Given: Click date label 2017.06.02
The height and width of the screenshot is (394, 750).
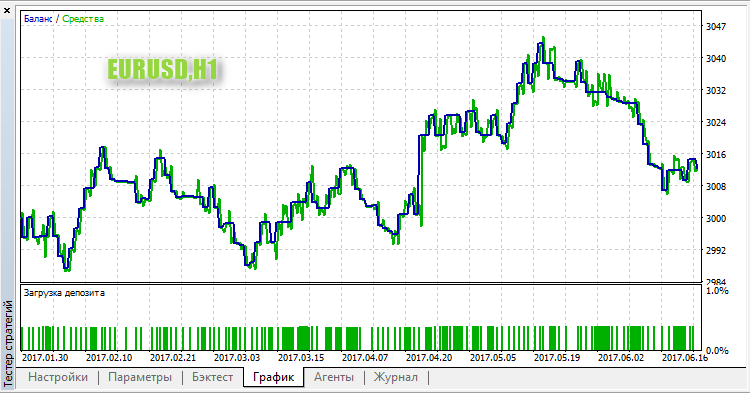Looking at the screenshot, I should click(621, 358).
